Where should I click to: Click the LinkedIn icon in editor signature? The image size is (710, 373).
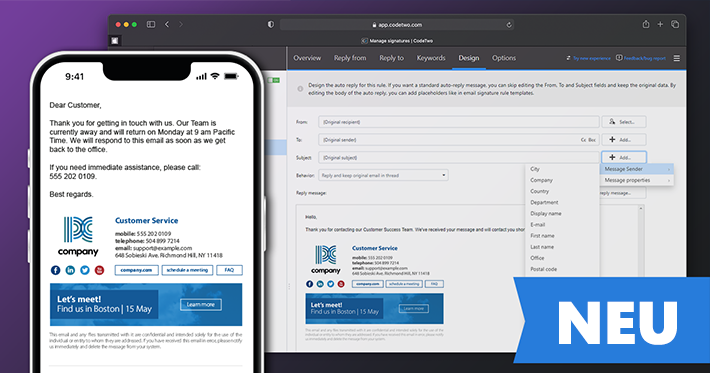(x=320, y=284)
